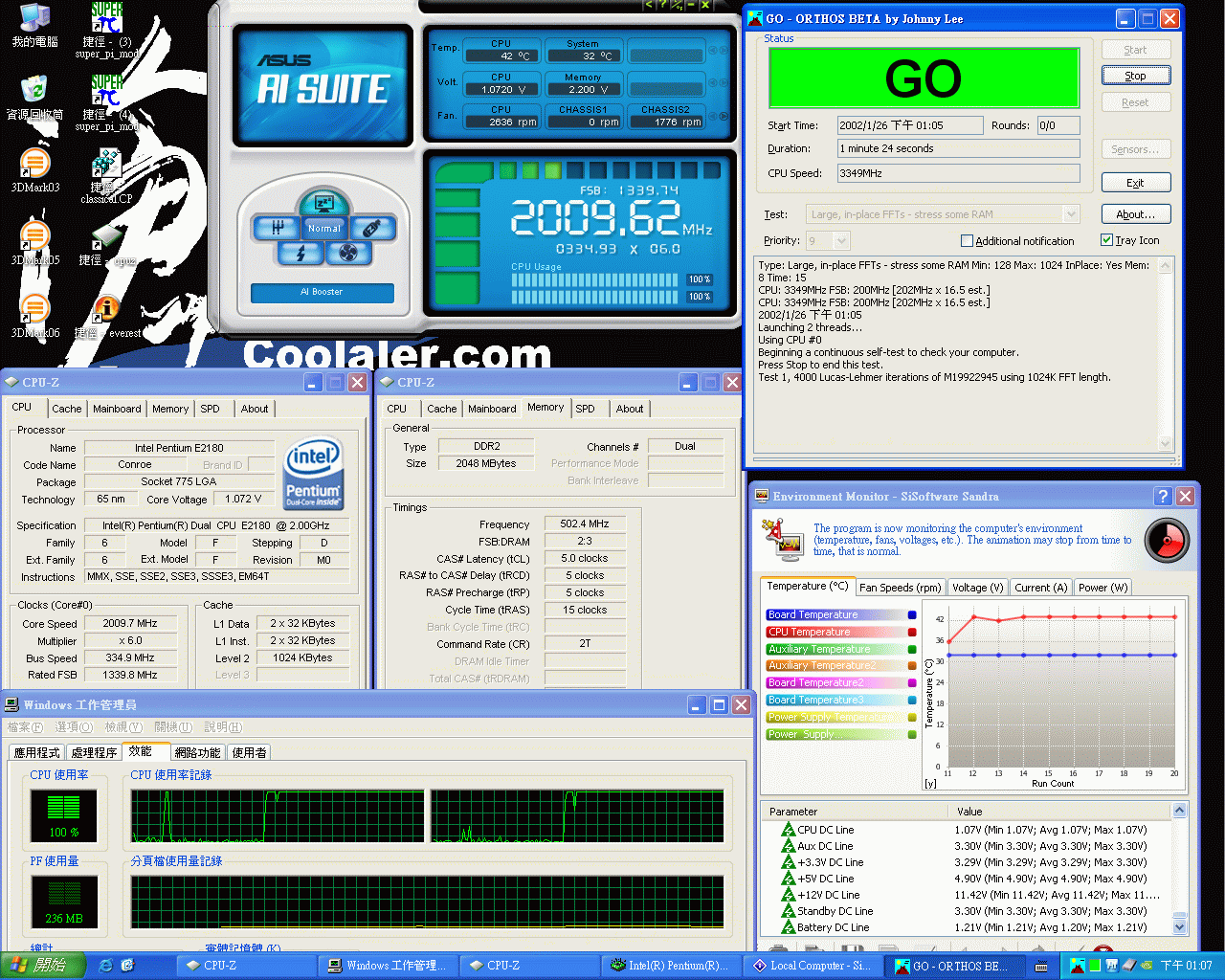The height and width of the screenshot is (980, 1225).
Task: Click the Normal mode button in AI Suite
Action: 324,228
